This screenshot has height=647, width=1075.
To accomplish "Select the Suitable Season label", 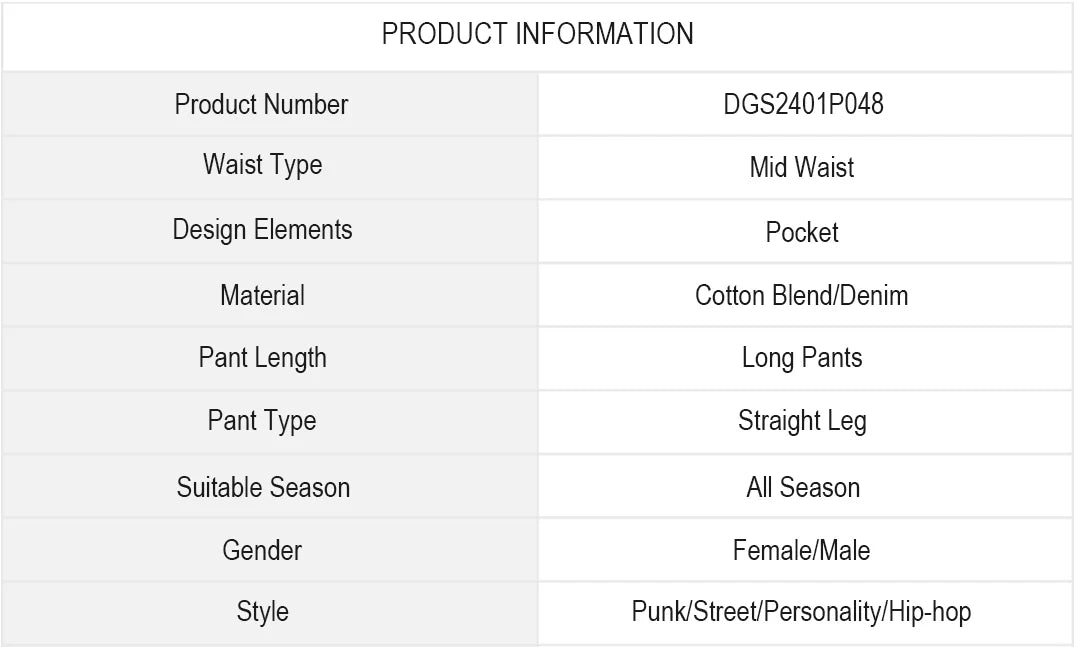I will pyautogui.click(x=263, y=487).
